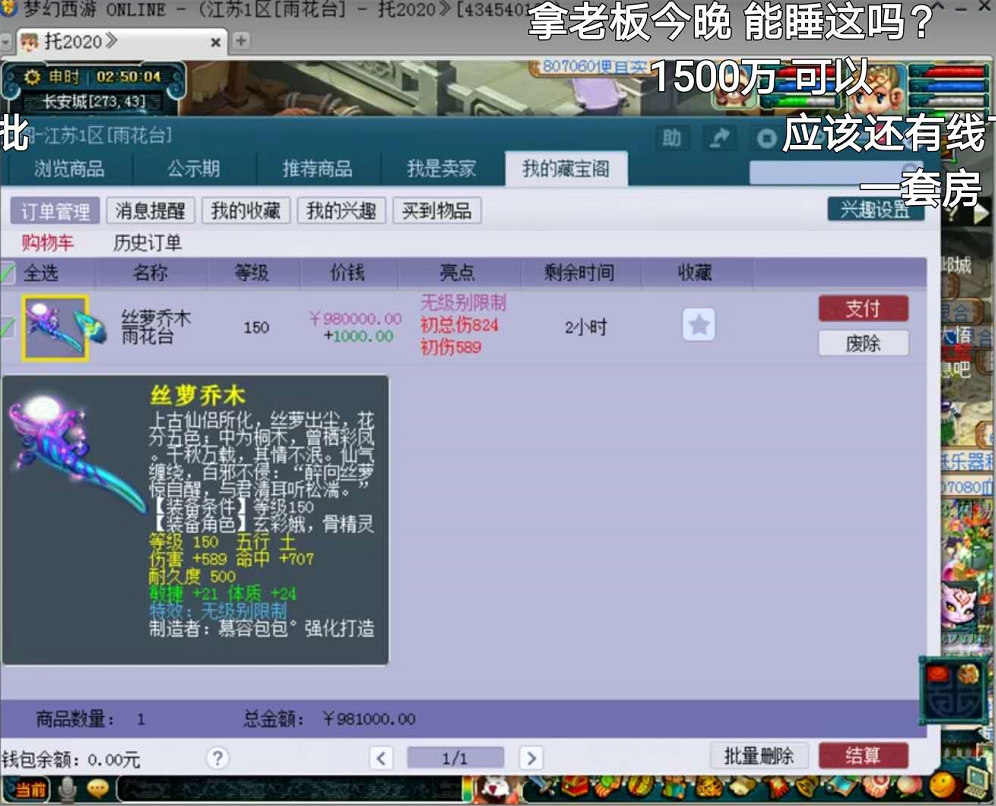Click the round coin icon next to the share arrow
Screen dimensions: 996x806
768,137
